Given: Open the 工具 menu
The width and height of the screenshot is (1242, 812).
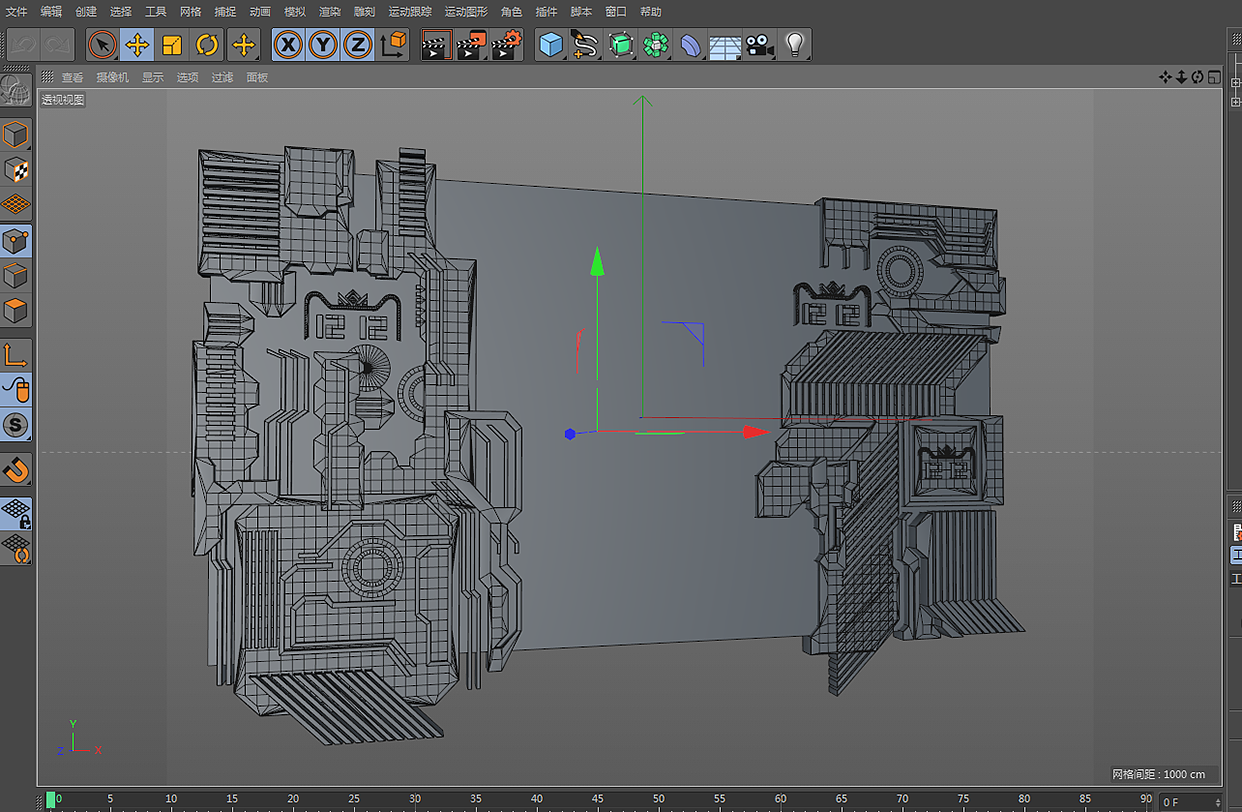Looking at the screenshot, I should pos(156,12).
